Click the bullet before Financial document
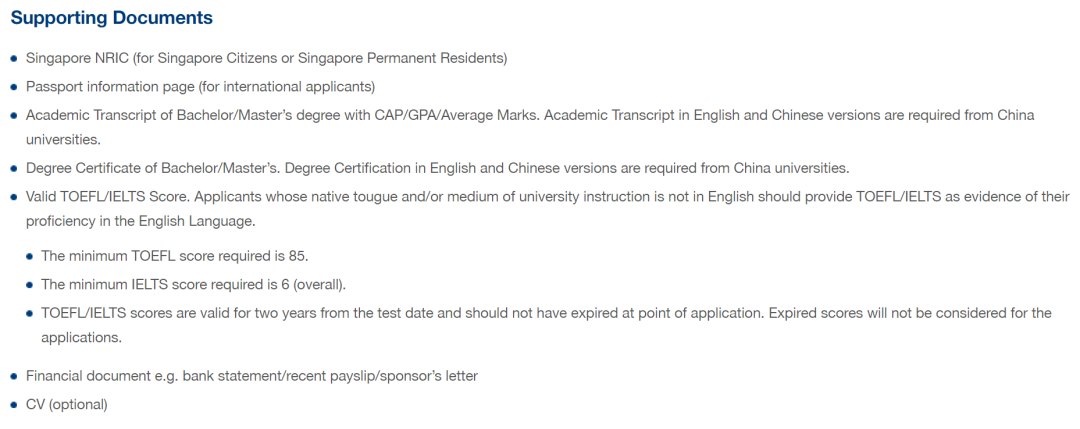This screenshot has height=429, width=1080. pyautogui.click(x=14, y=377)
